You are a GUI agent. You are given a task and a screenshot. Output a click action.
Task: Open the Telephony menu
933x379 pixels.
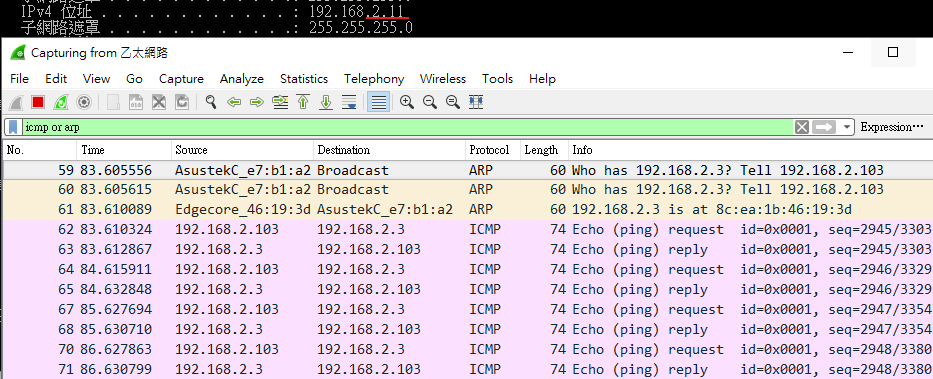pos(374,79)
